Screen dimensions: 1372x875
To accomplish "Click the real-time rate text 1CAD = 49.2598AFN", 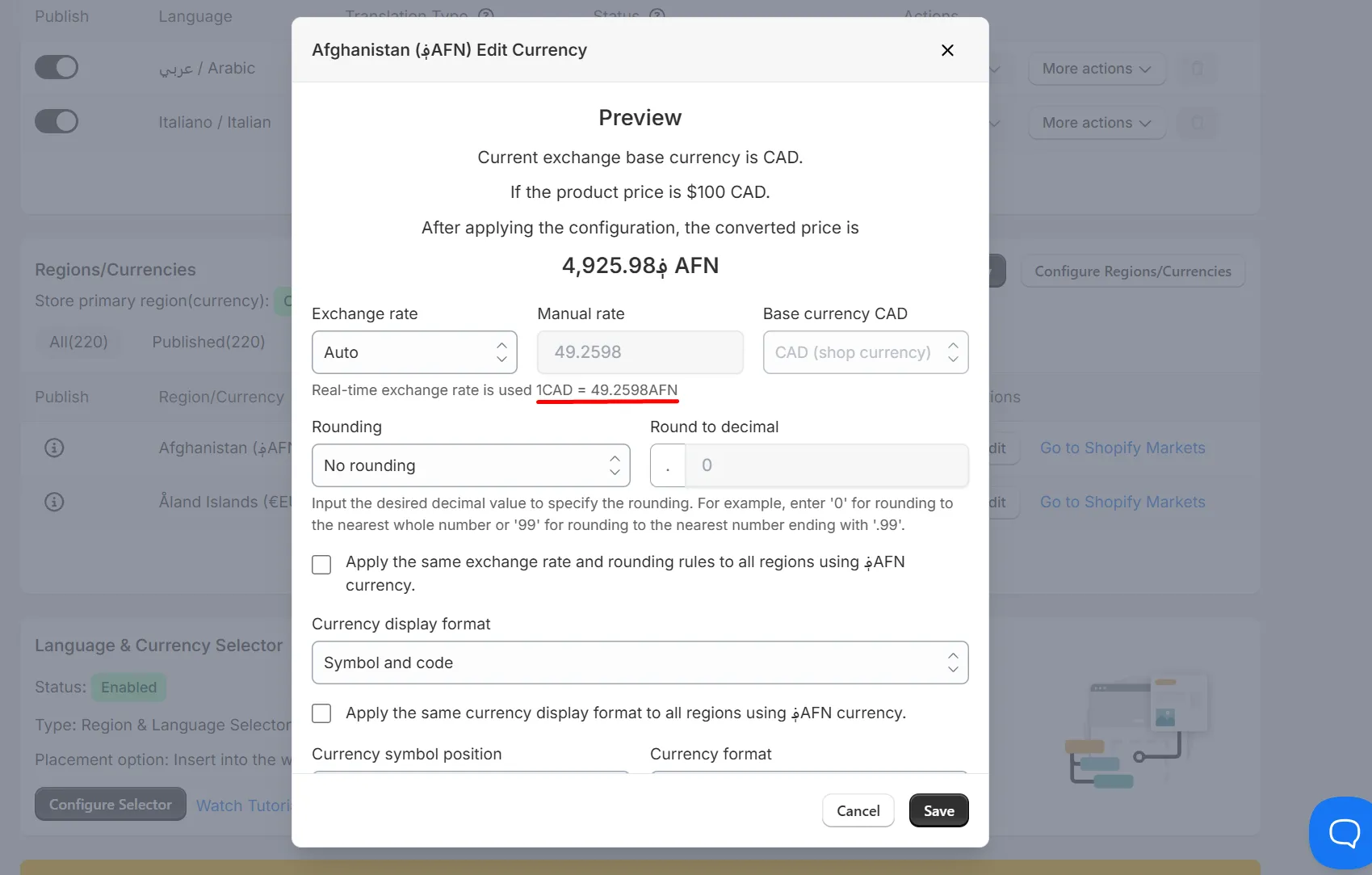I will tap(607, 390).
